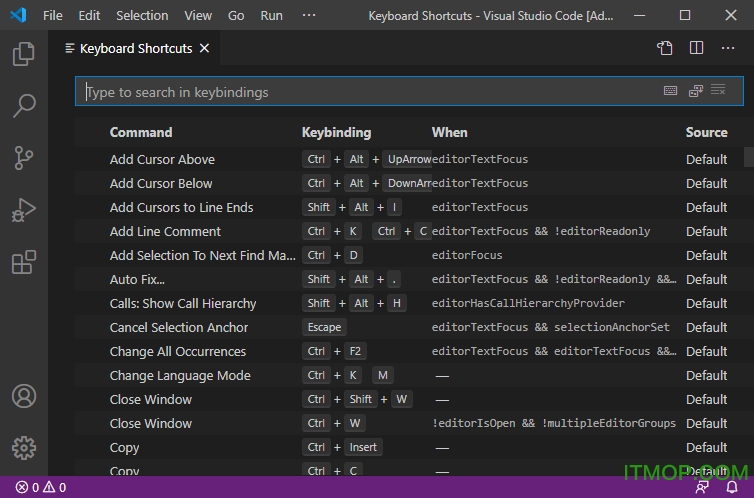Select the Add Cursor Above row

[409, 159]
